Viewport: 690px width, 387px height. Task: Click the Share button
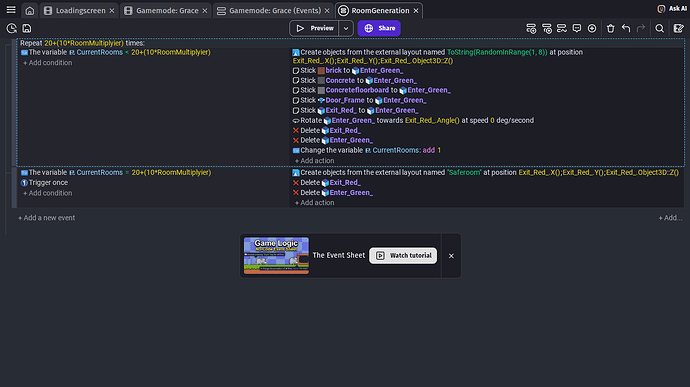(x=379, y=28)
